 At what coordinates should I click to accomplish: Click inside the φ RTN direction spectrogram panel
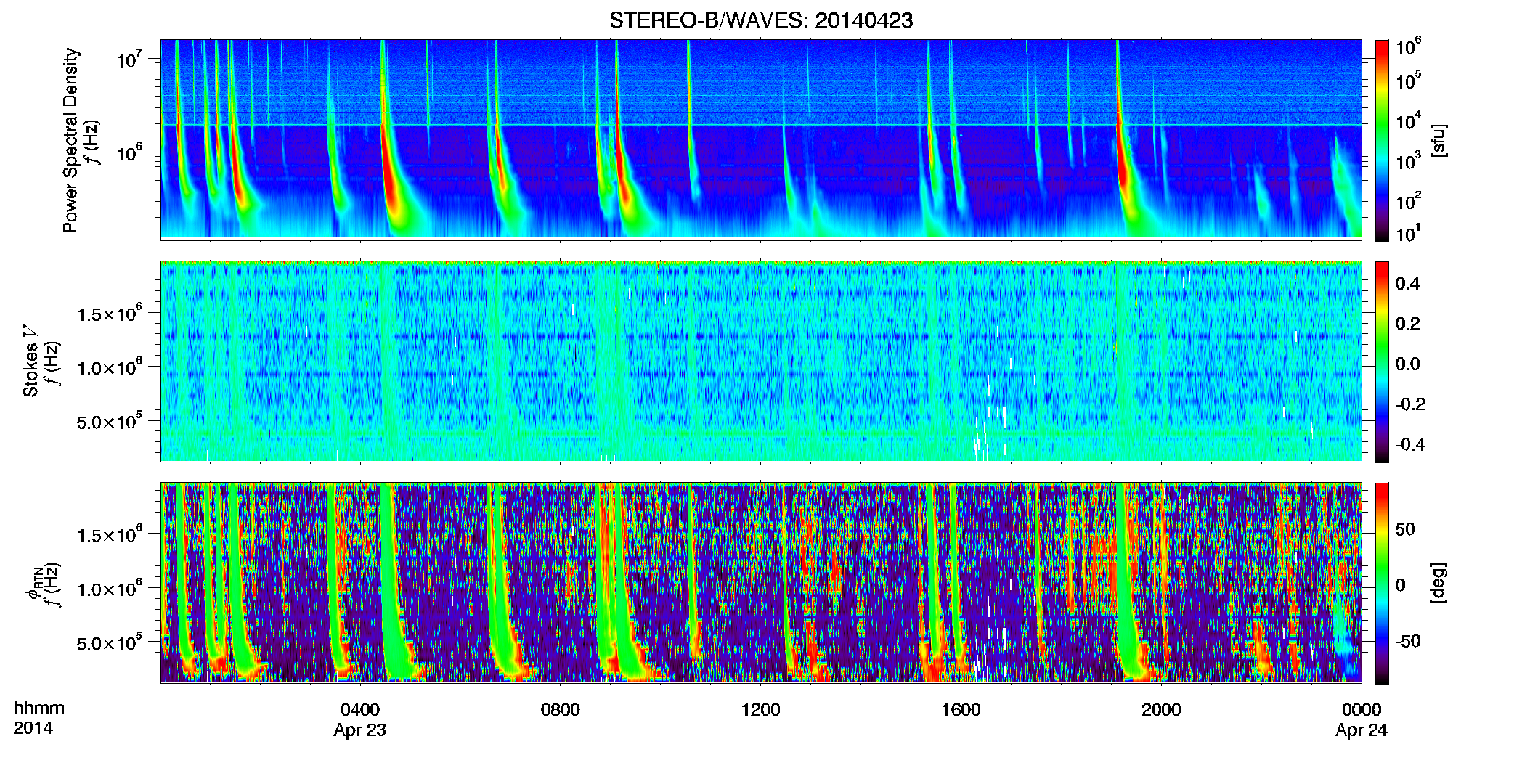(x=761, y=582)
